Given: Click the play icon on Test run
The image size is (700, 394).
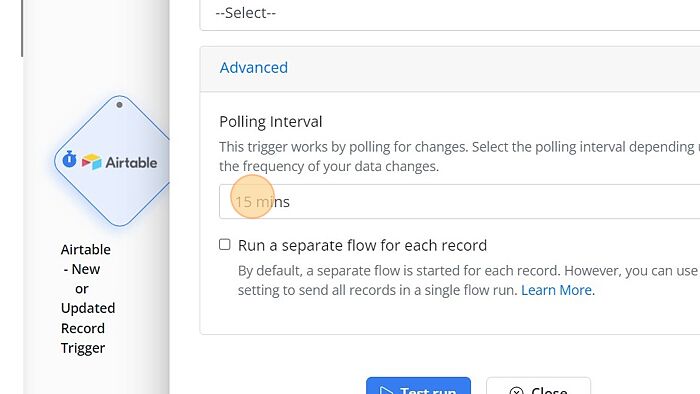Looking at the screenshot, I should click(385, 391).
